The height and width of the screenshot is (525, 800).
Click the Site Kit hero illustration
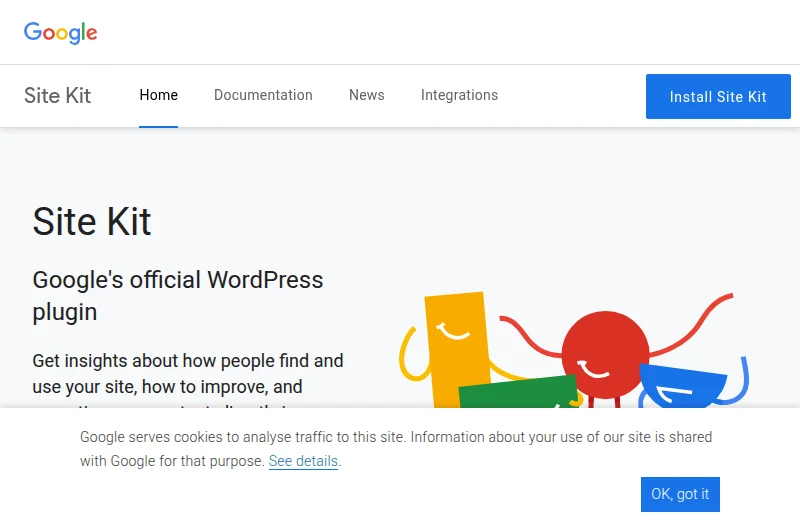pos(574,350)
